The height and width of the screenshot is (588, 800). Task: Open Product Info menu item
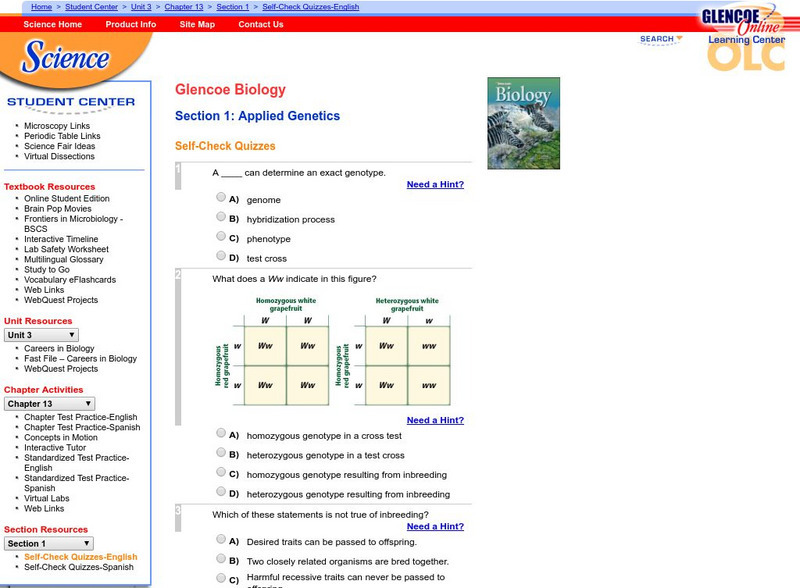[131, 24]
